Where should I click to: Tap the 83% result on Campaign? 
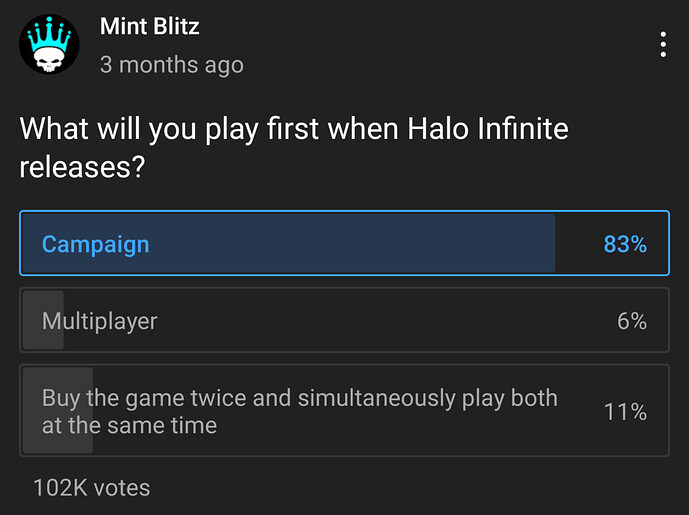tap(625, 244)
